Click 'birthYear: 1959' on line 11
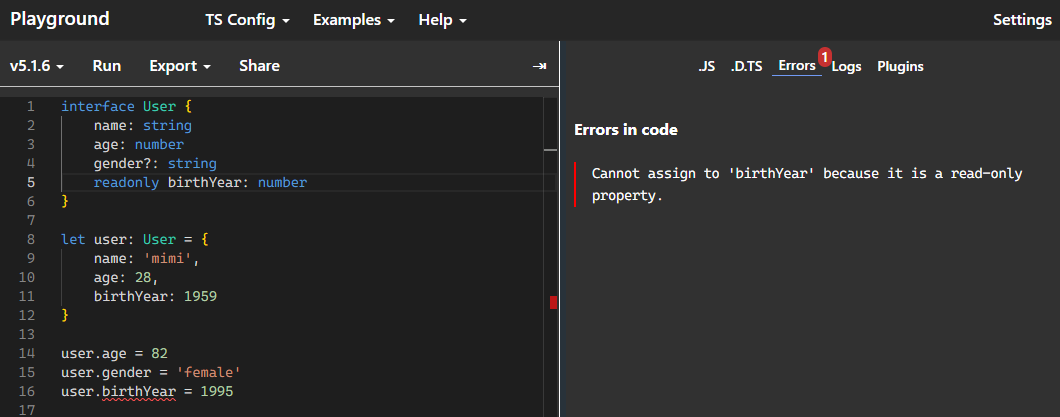The image size is (1060, 417). (x=155, y=296)
